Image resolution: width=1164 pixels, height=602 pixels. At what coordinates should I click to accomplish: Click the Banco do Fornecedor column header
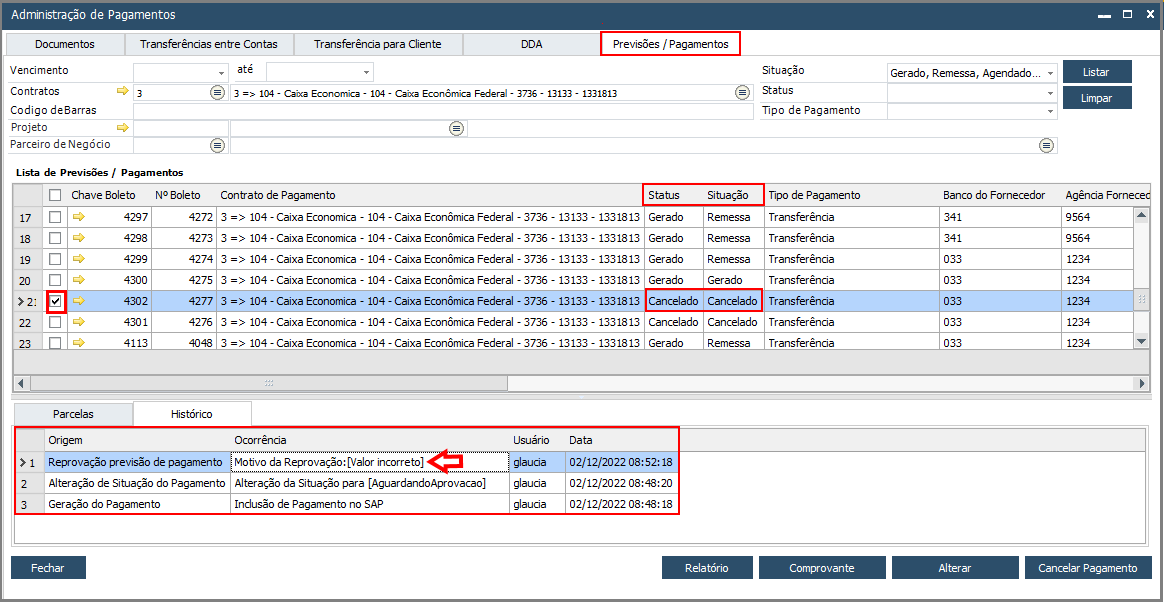pyautogui.click(x=999, y=195)
